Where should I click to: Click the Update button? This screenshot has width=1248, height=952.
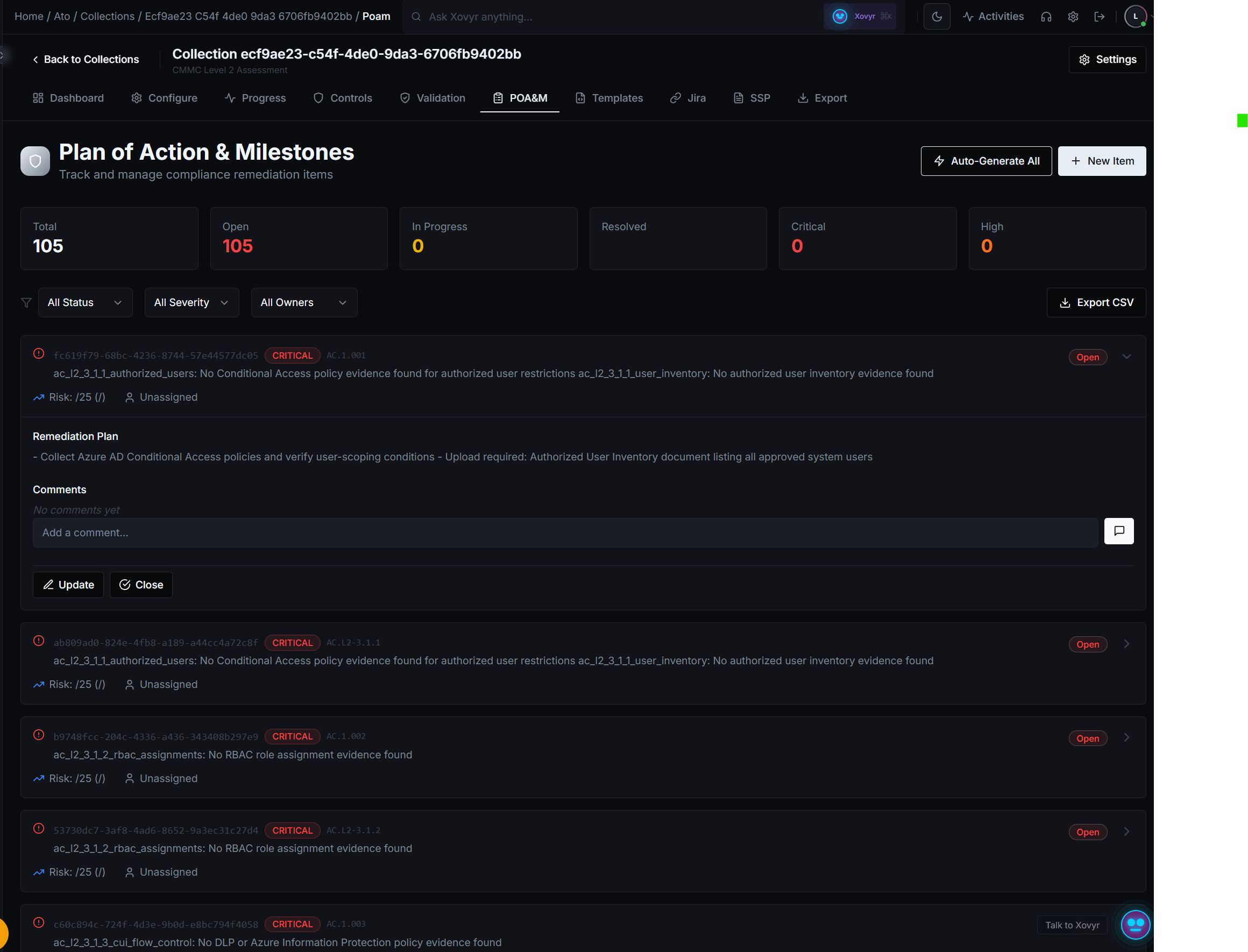[x=68, y=585]
